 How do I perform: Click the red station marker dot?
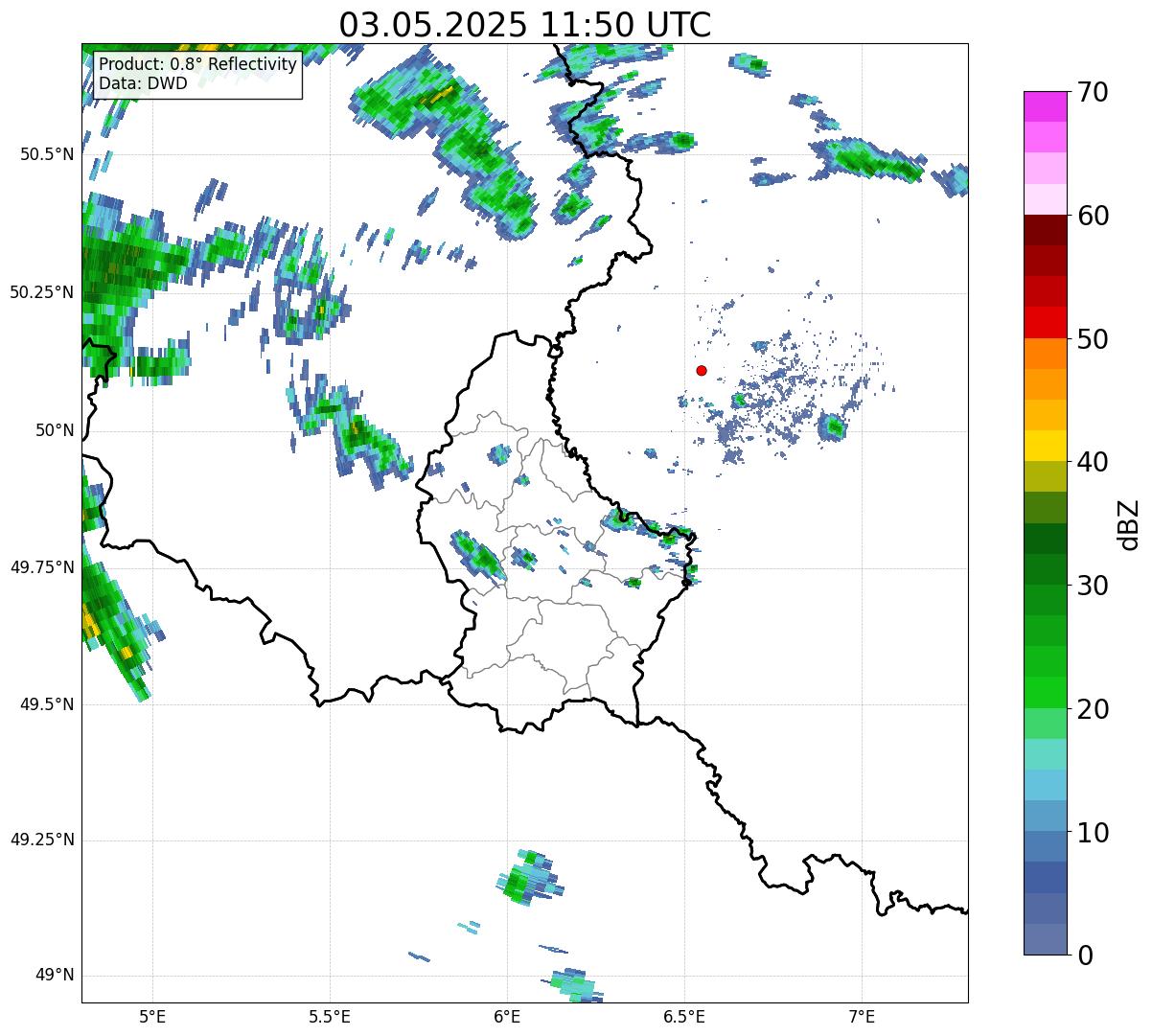point(702,370)
